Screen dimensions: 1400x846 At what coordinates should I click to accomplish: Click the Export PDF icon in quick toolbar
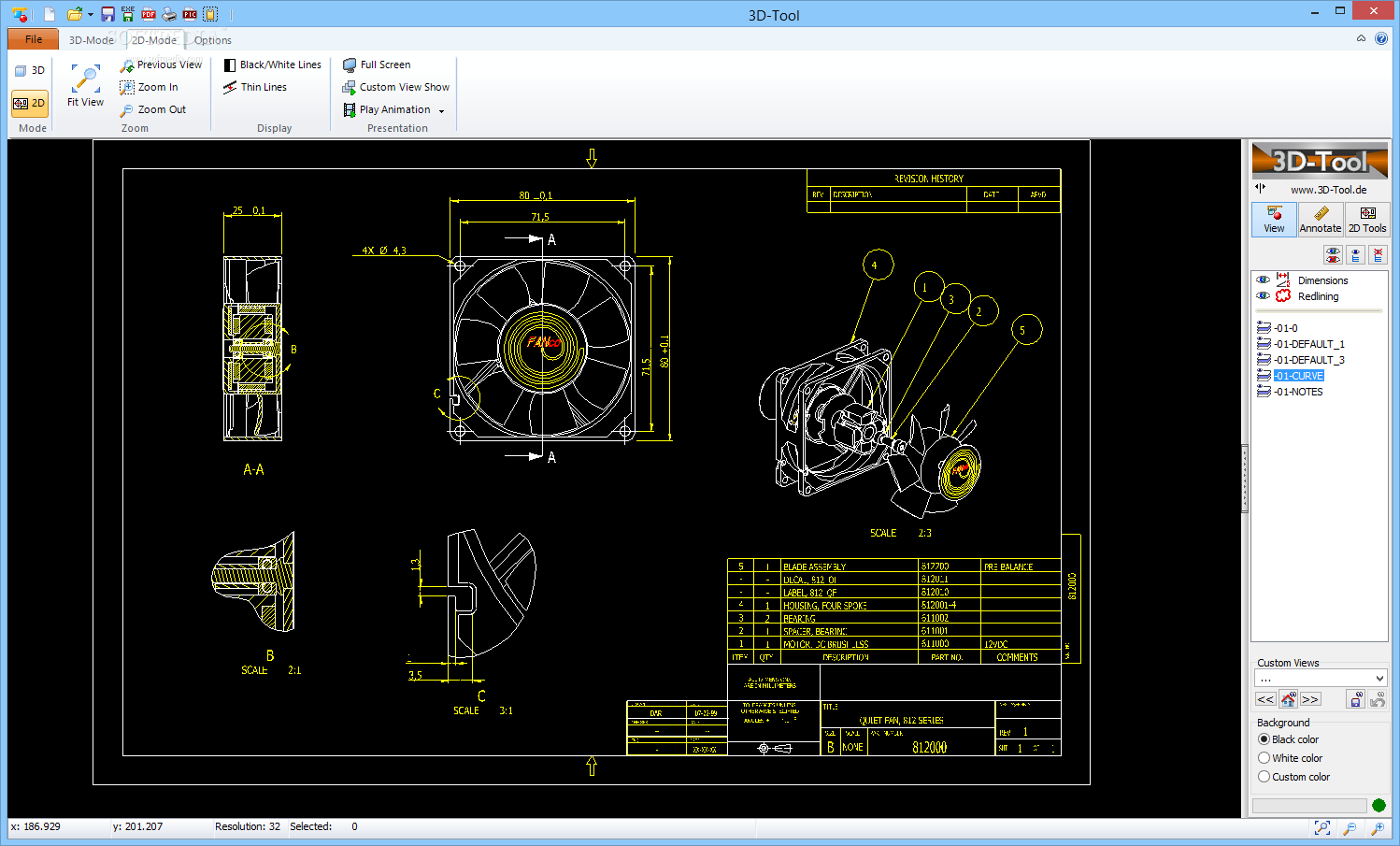tap(148, 14)
